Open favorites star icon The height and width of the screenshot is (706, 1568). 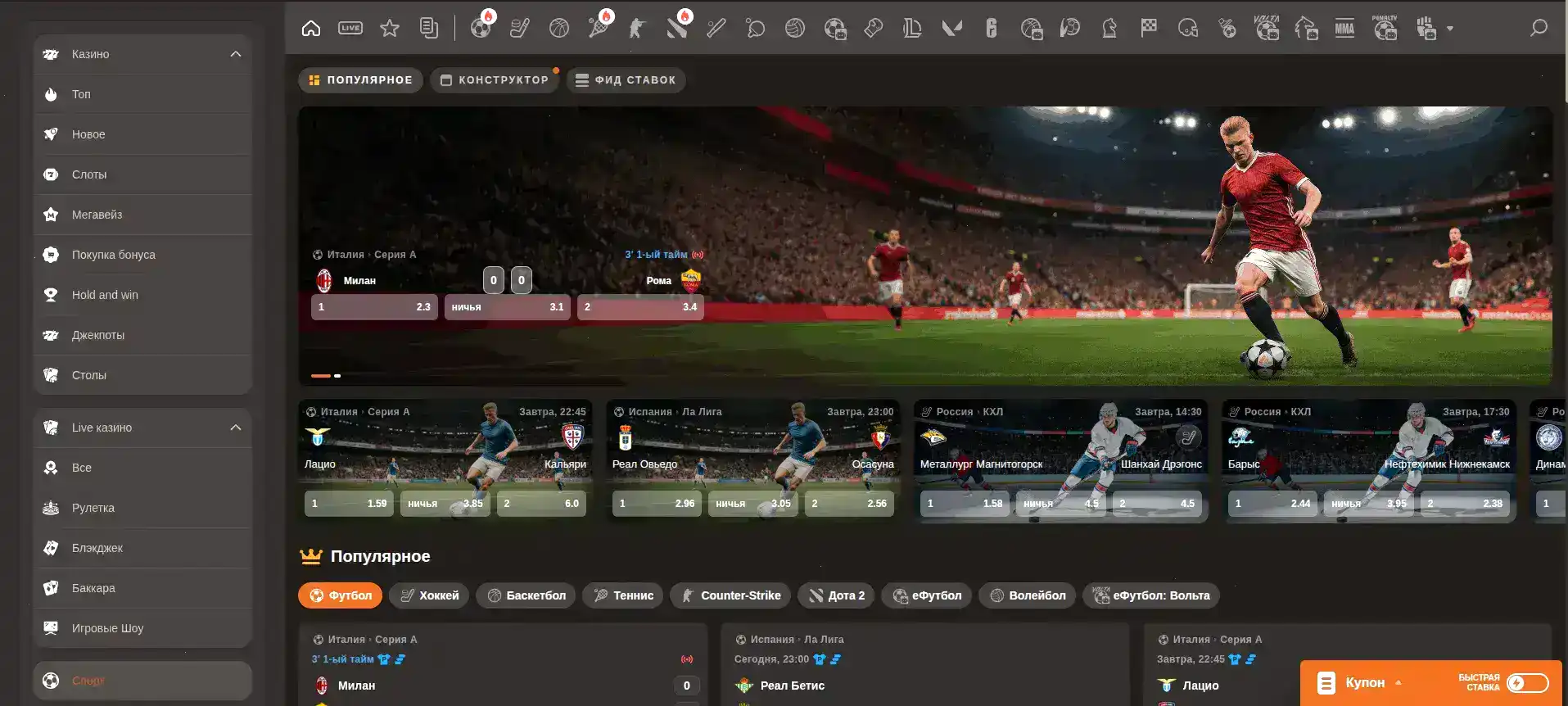390,29
